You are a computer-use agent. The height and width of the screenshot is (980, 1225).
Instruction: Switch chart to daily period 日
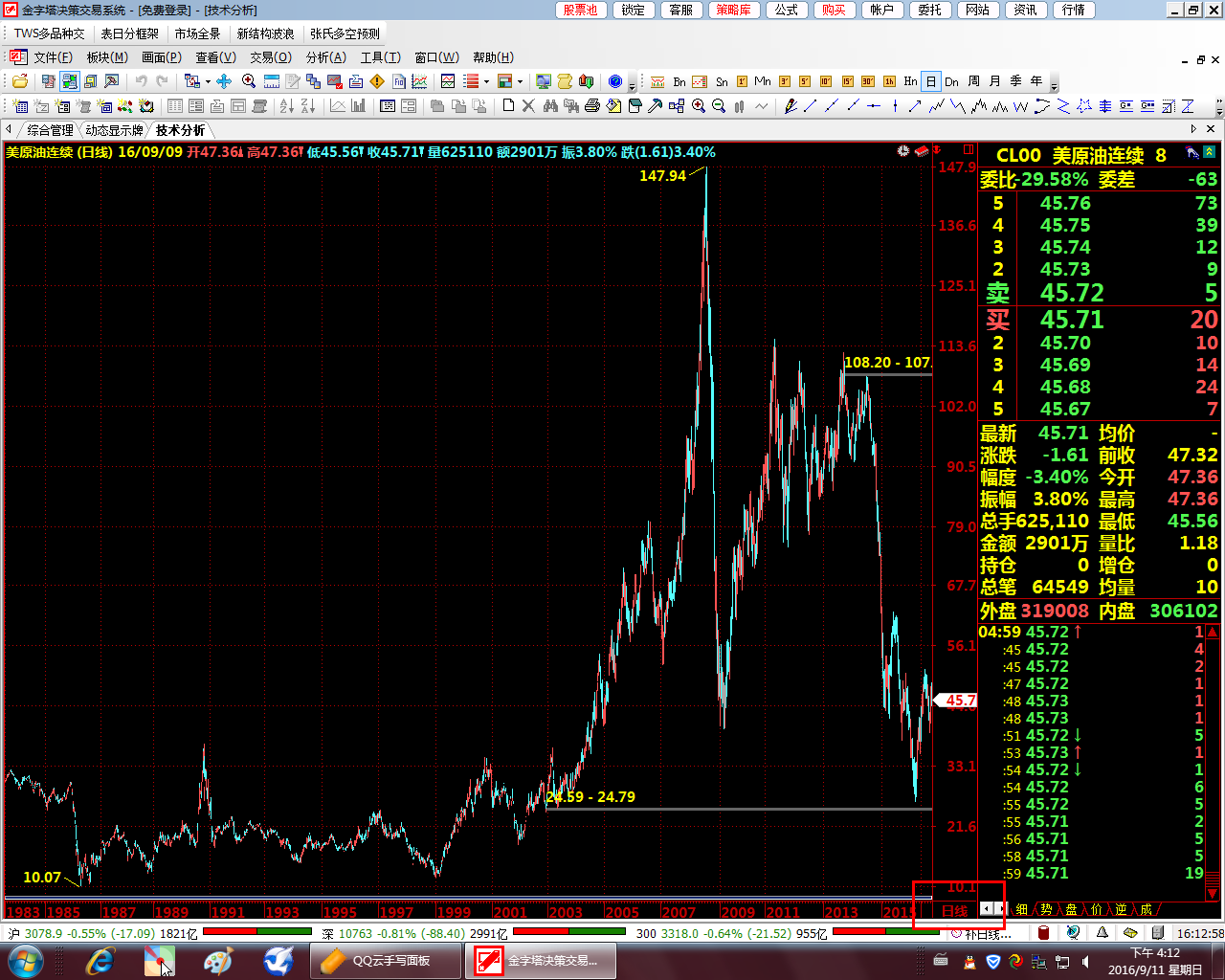click(x=930, y=81)
